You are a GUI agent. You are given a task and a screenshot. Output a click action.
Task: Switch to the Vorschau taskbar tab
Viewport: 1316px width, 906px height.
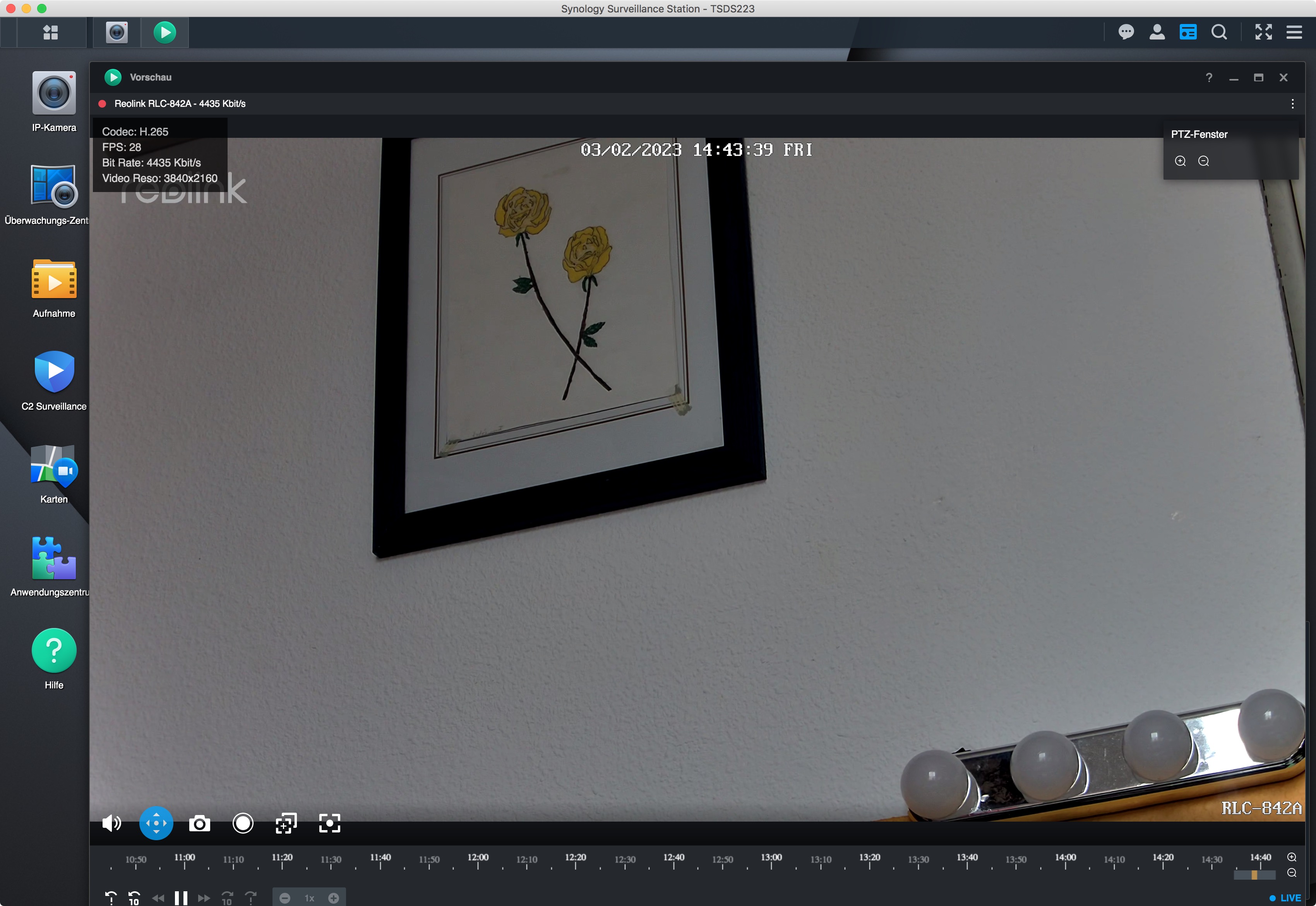click(164, 33)
